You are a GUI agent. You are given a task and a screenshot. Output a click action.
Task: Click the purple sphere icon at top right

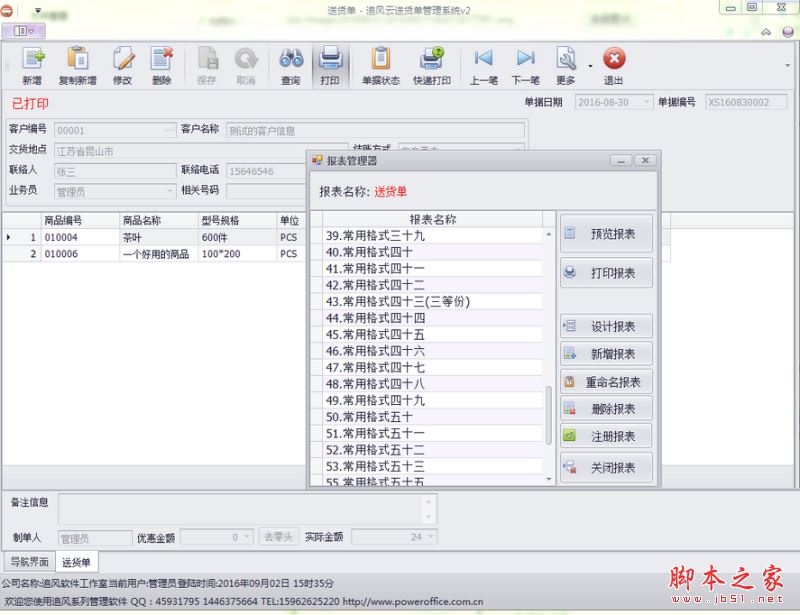click(x=788, y=32)
